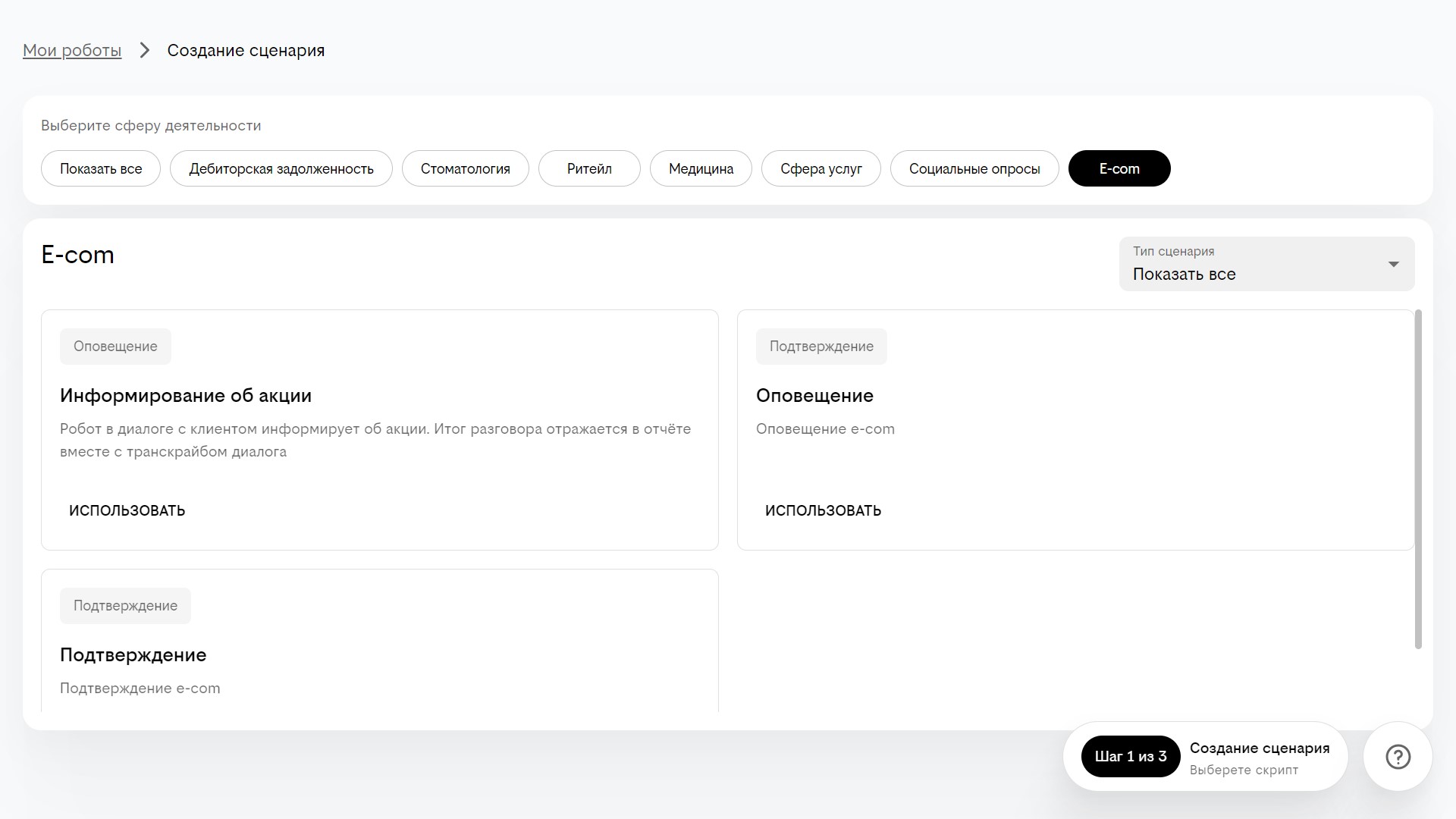Click the Оповещение e-com description text
1456x819 pixels.
point(825,428)
